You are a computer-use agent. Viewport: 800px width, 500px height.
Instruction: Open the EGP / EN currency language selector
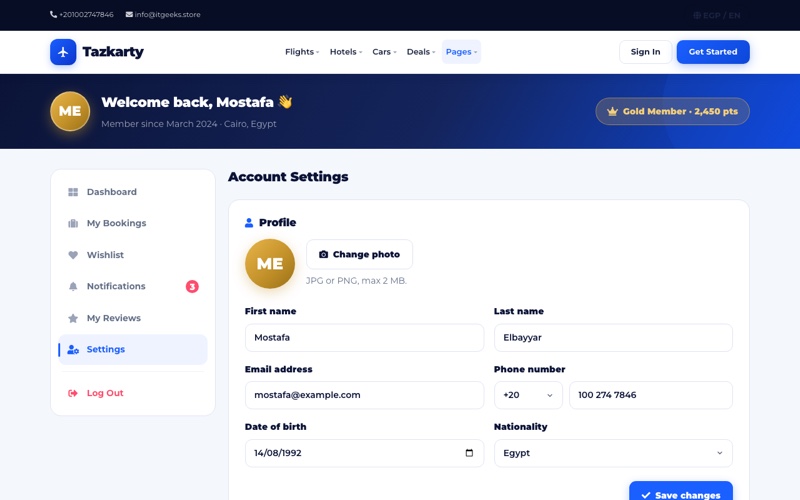[717, 15]
